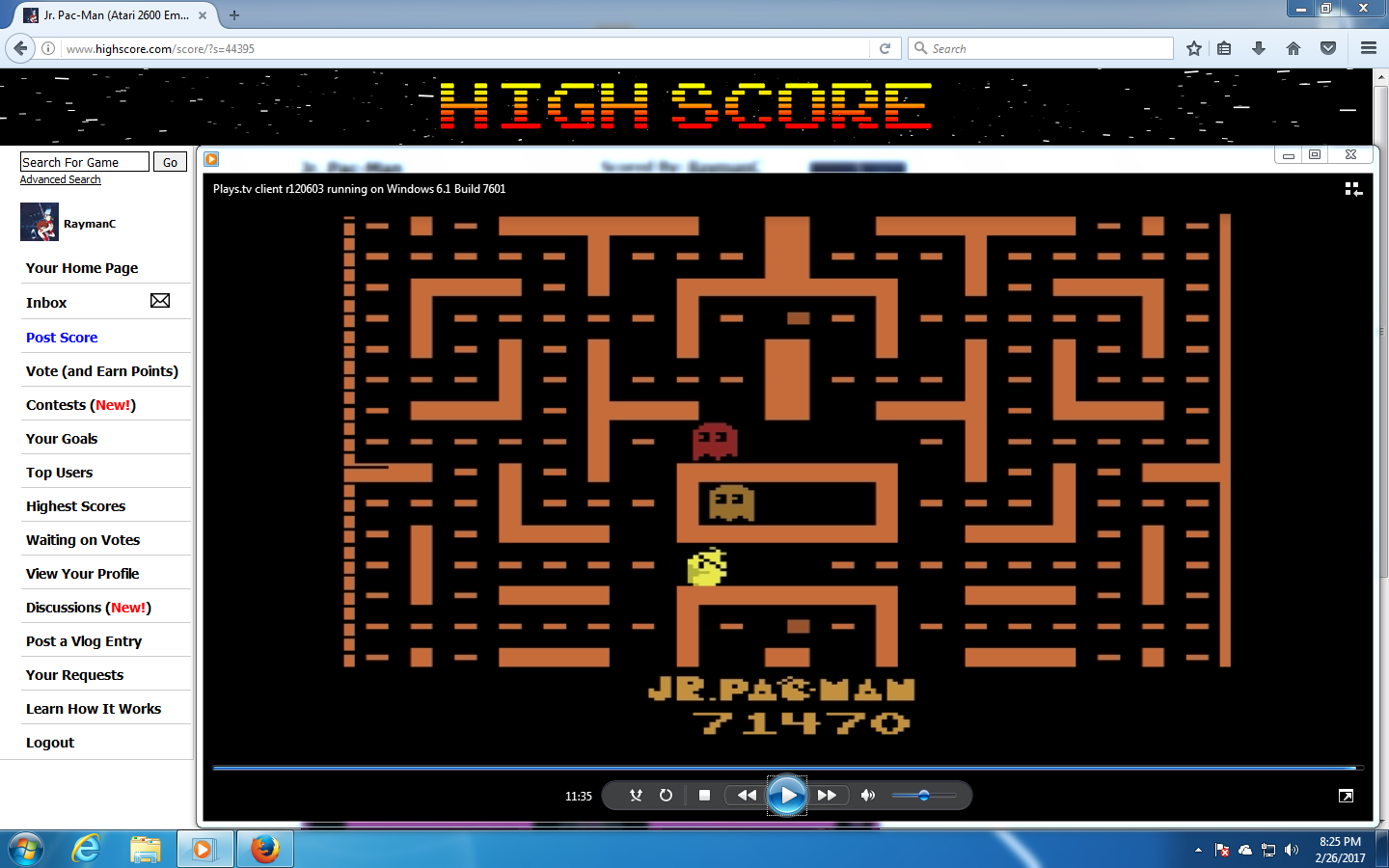The width and height of the screenshot is (1389, 868).
Task: Launch Internet Explorer from taskbar
Action: point(87,849)
